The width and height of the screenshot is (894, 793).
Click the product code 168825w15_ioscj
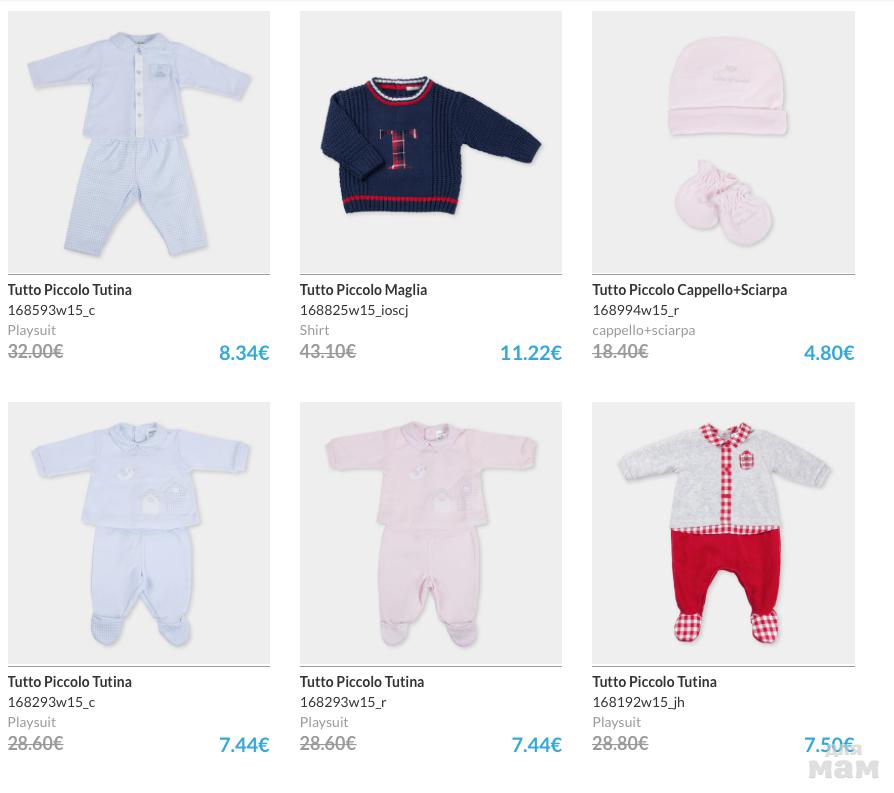click(x=354, y=310)
